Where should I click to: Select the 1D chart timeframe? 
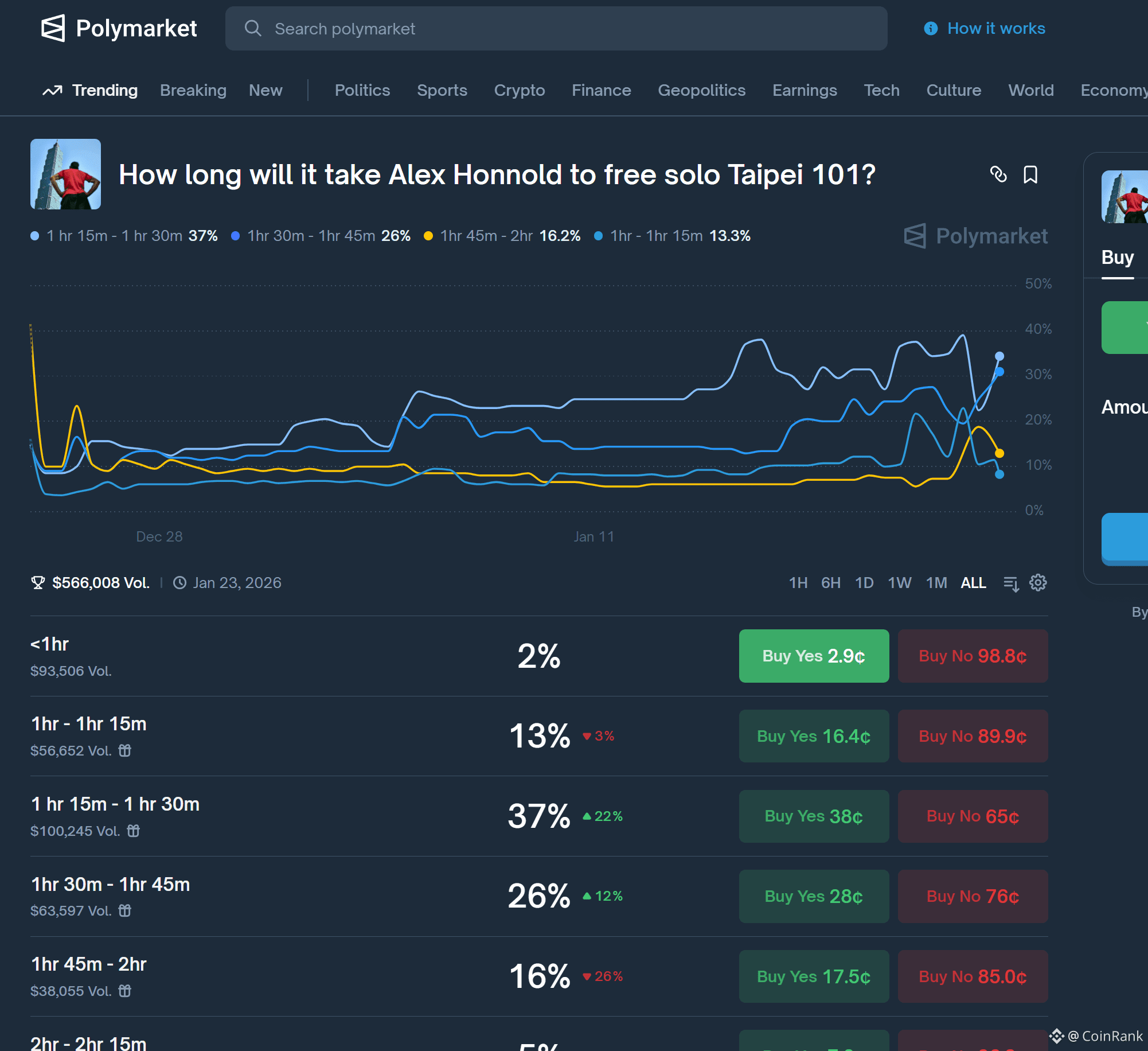pyautogui.click(x=864, y=583)
